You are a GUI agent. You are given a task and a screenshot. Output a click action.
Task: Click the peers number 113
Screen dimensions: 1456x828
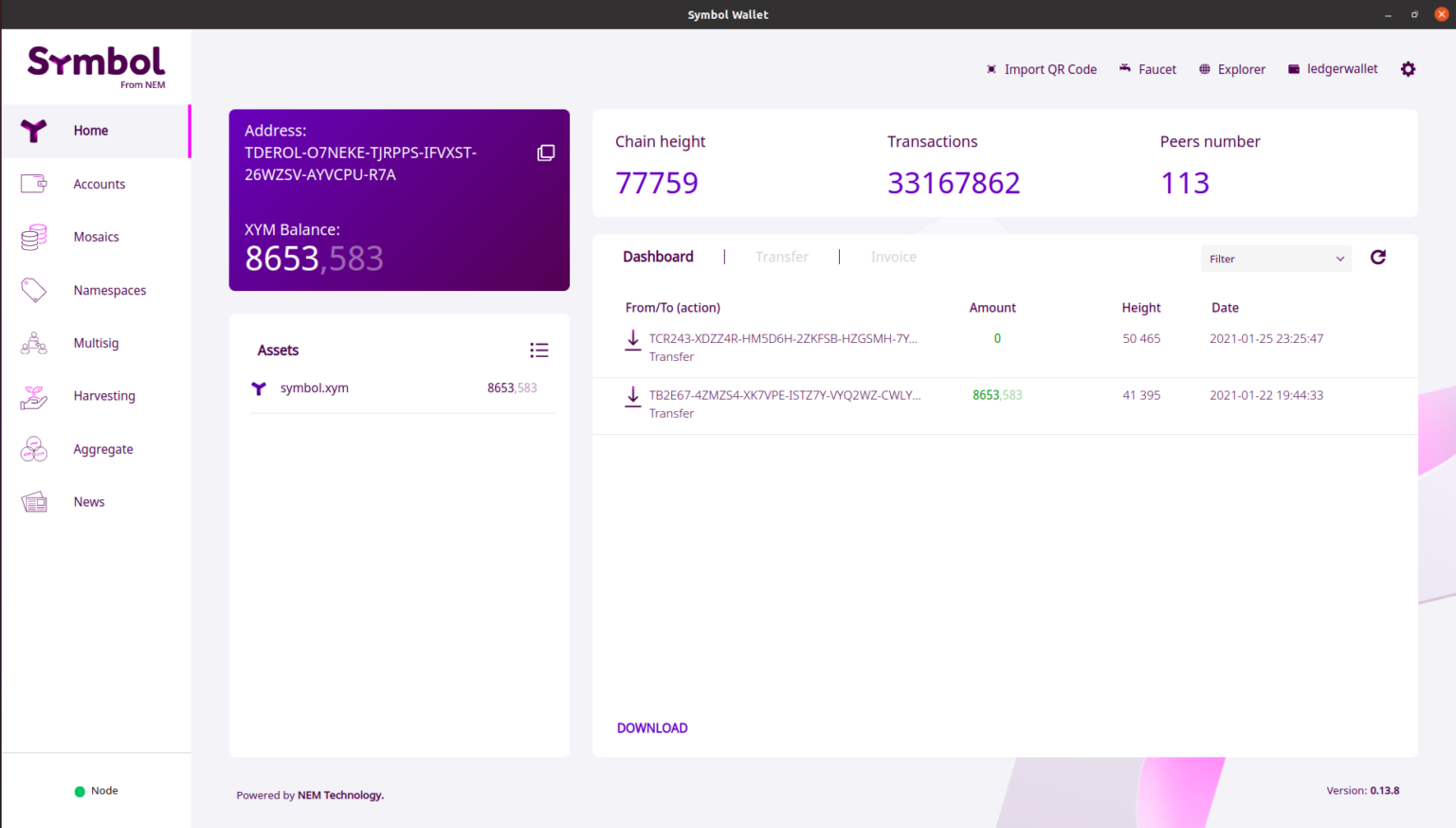pos(1185,183)
